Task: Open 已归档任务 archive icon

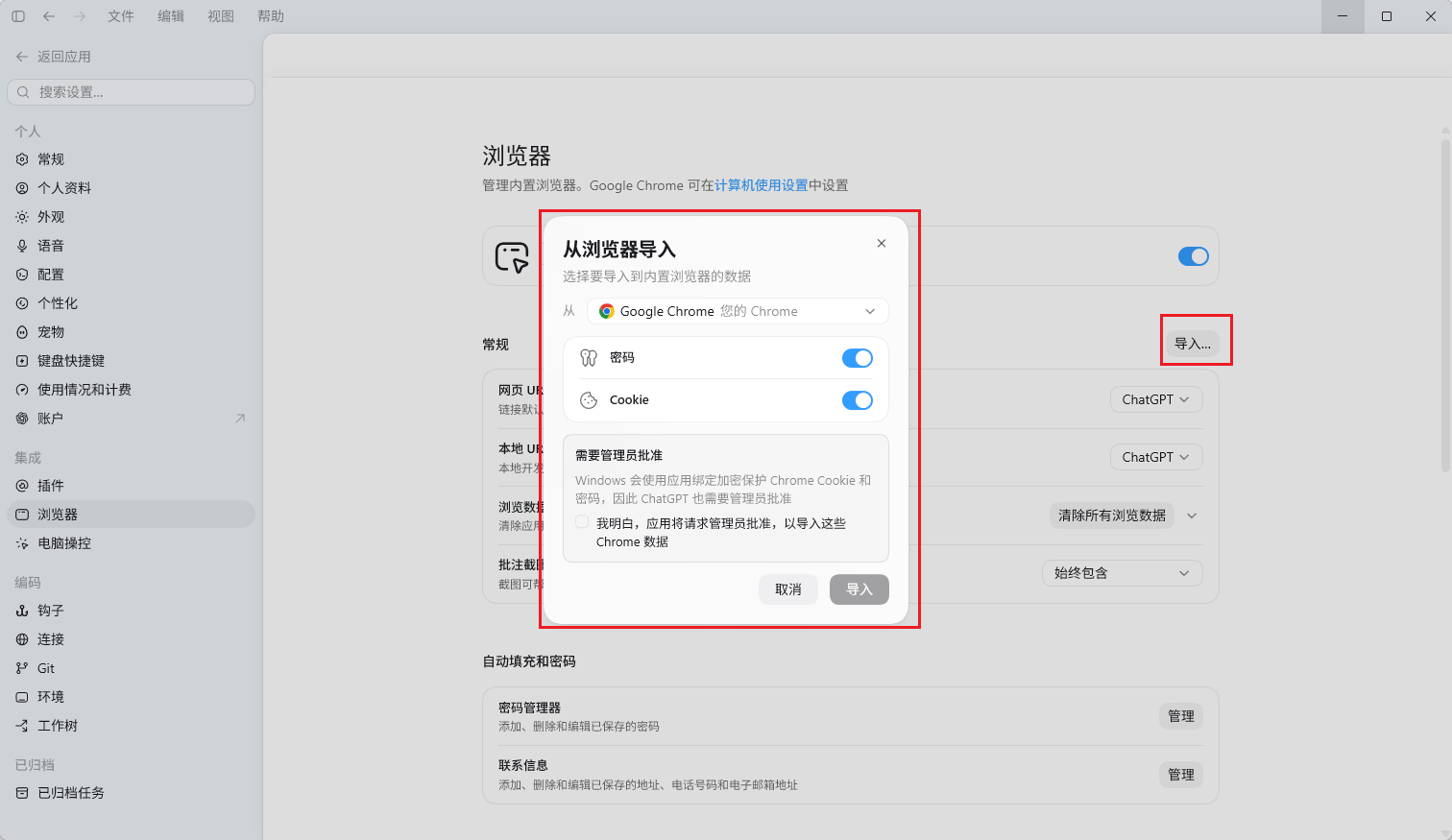Action: click(22, 793)
